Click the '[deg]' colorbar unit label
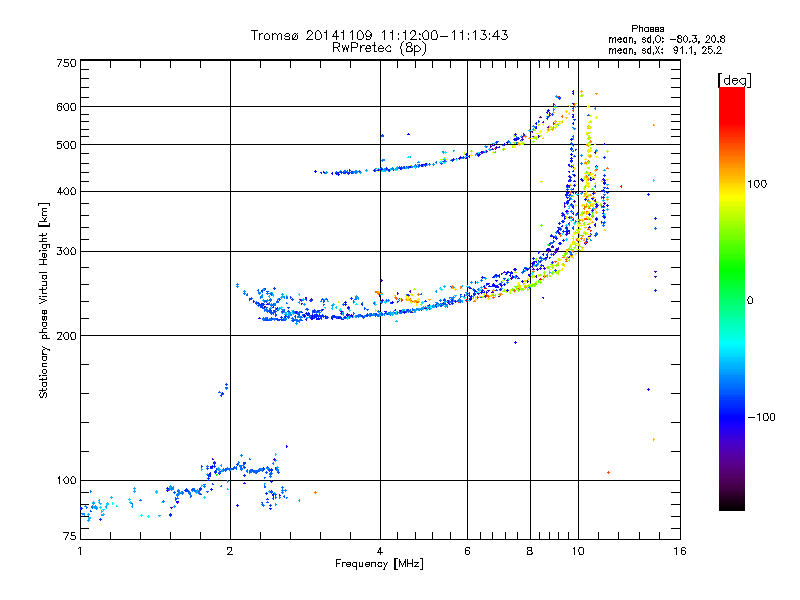Screen dimensions: 800x600 point(734,80)
